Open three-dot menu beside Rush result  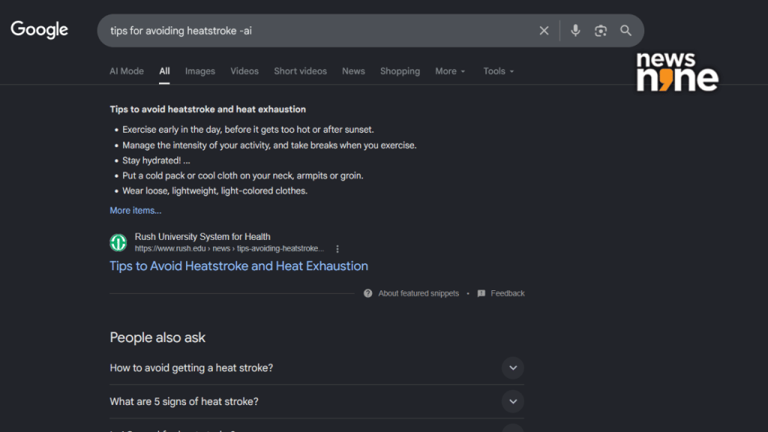point(337,249)
